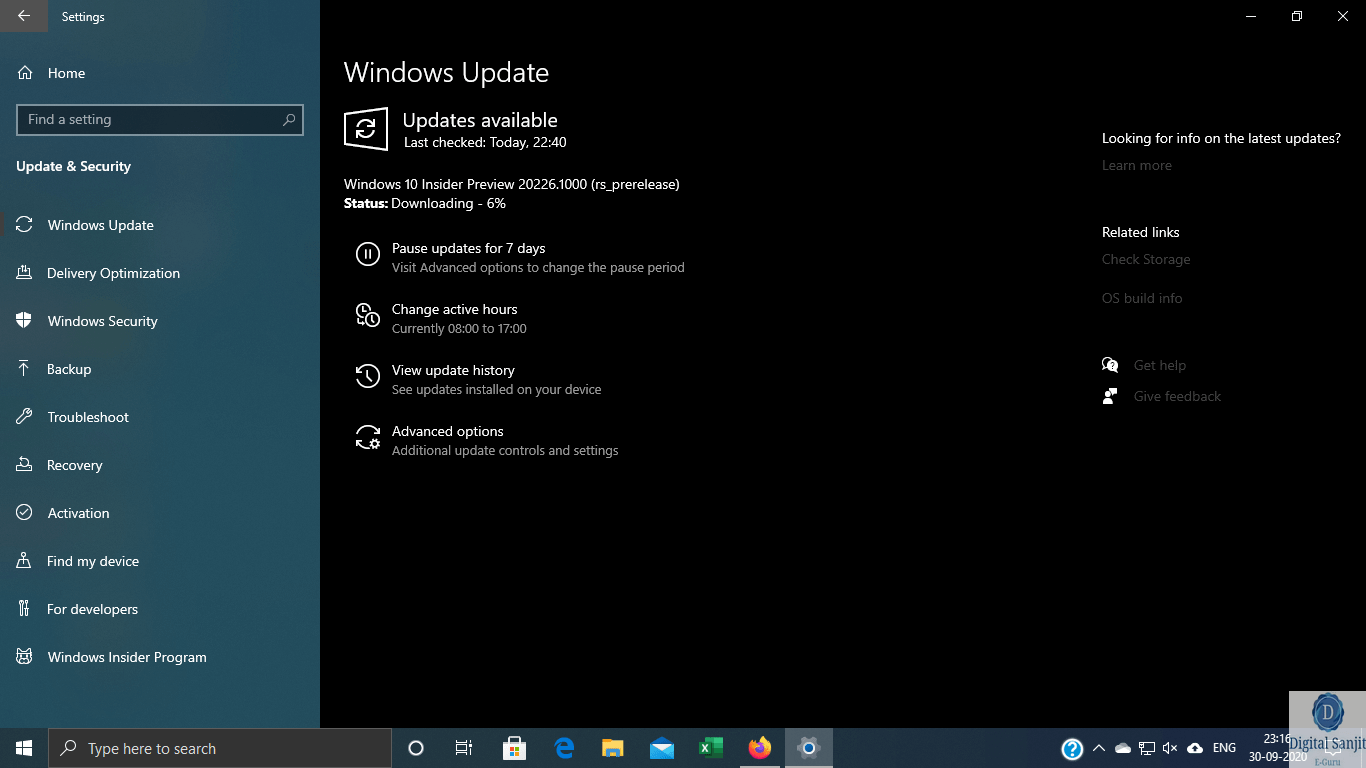This screenshot has width=1366, height=768.
Task: Click the Windows Update sync arrows sidebar icon
Action: tap(25, 225)
